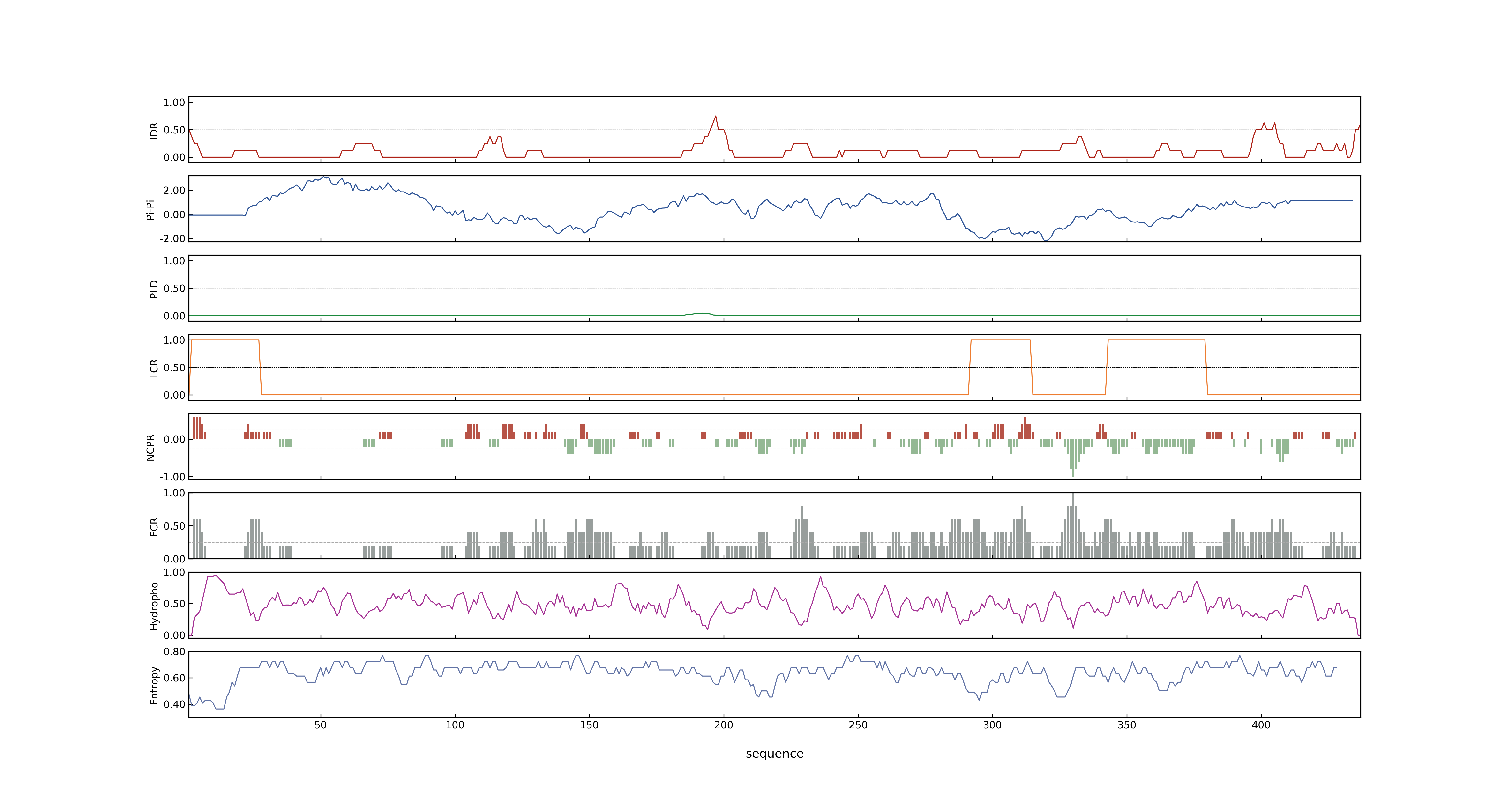Click the FCR axis label
The width and height of the screenshot is (1512, 806).
click(154, 527)
